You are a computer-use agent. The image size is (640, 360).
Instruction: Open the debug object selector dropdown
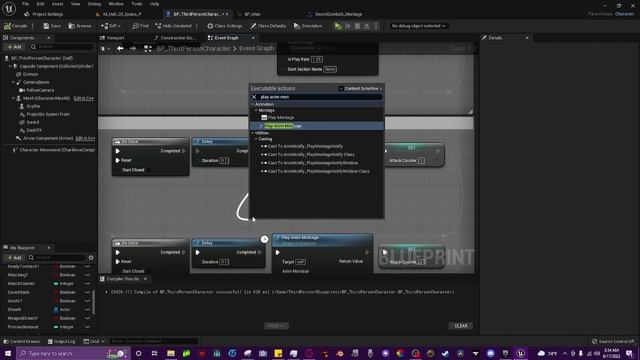[418, 26]
